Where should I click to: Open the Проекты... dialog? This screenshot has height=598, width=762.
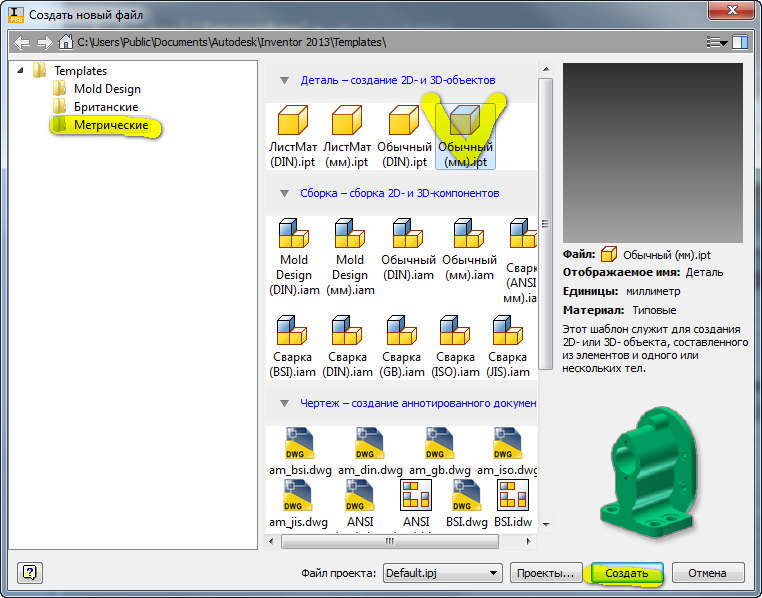pyautogui.click(x=546, y=573)
